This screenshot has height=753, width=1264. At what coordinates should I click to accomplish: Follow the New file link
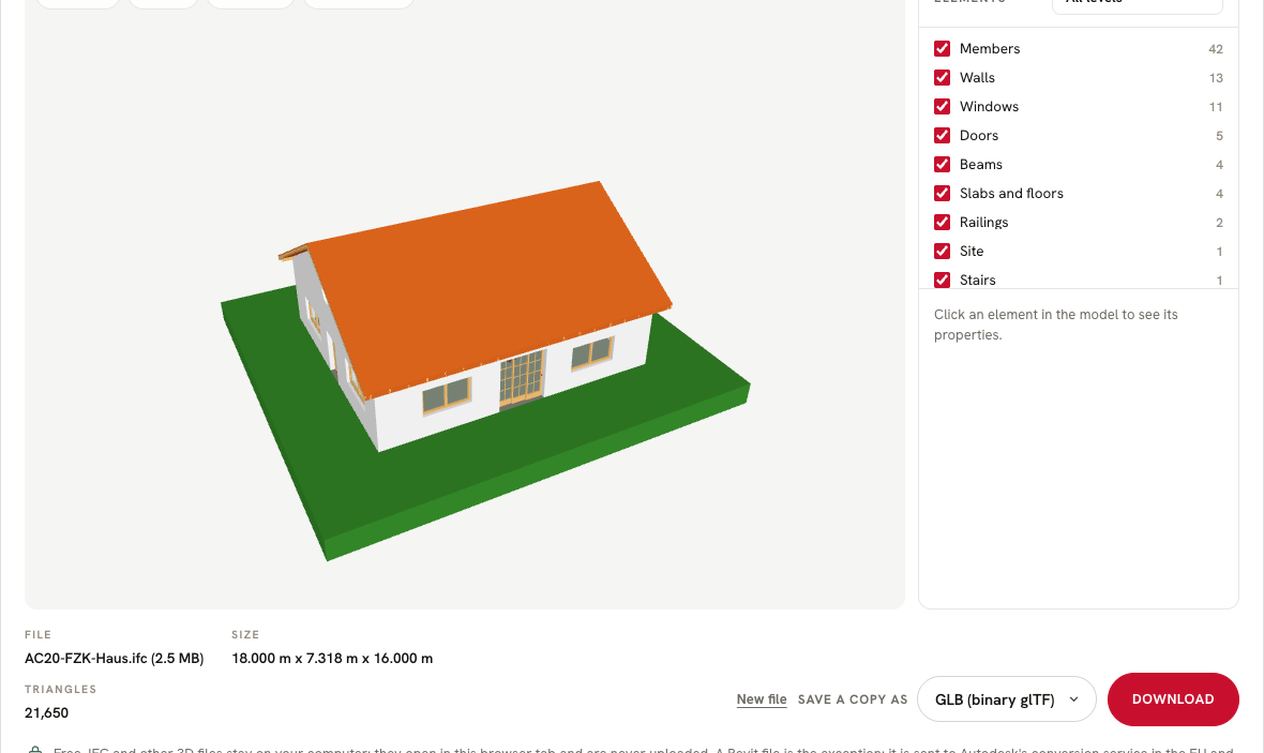click(x=762, y=700)
